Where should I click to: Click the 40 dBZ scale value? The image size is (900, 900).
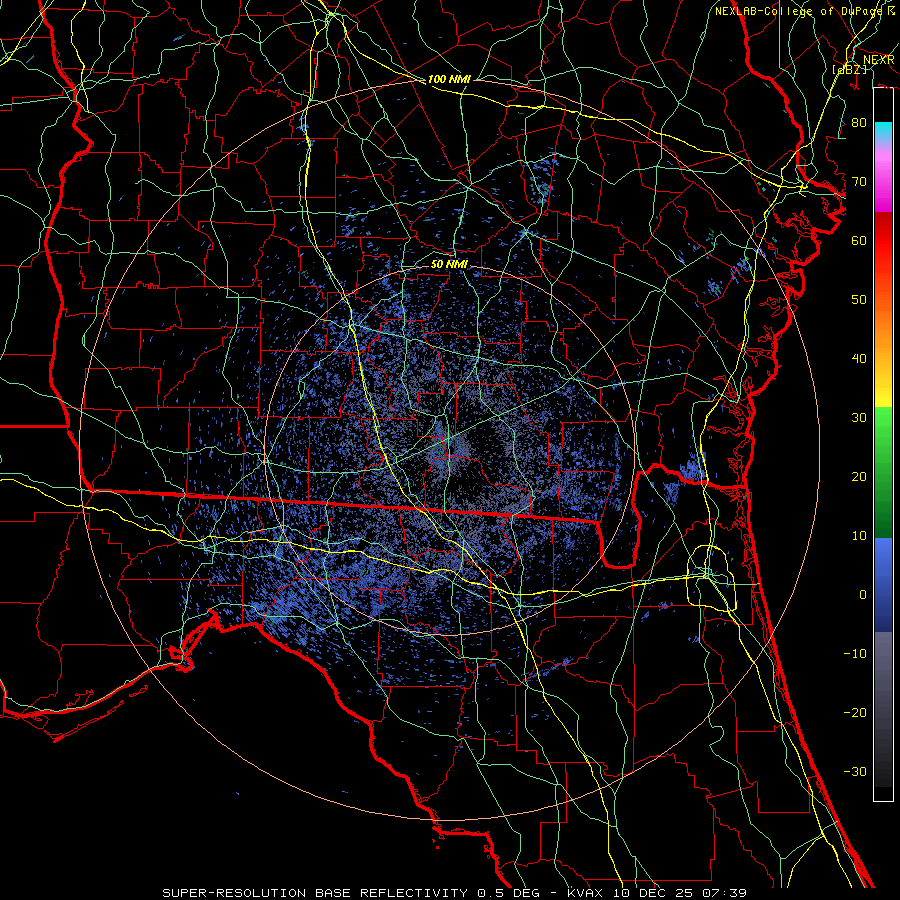click(859, 359)
